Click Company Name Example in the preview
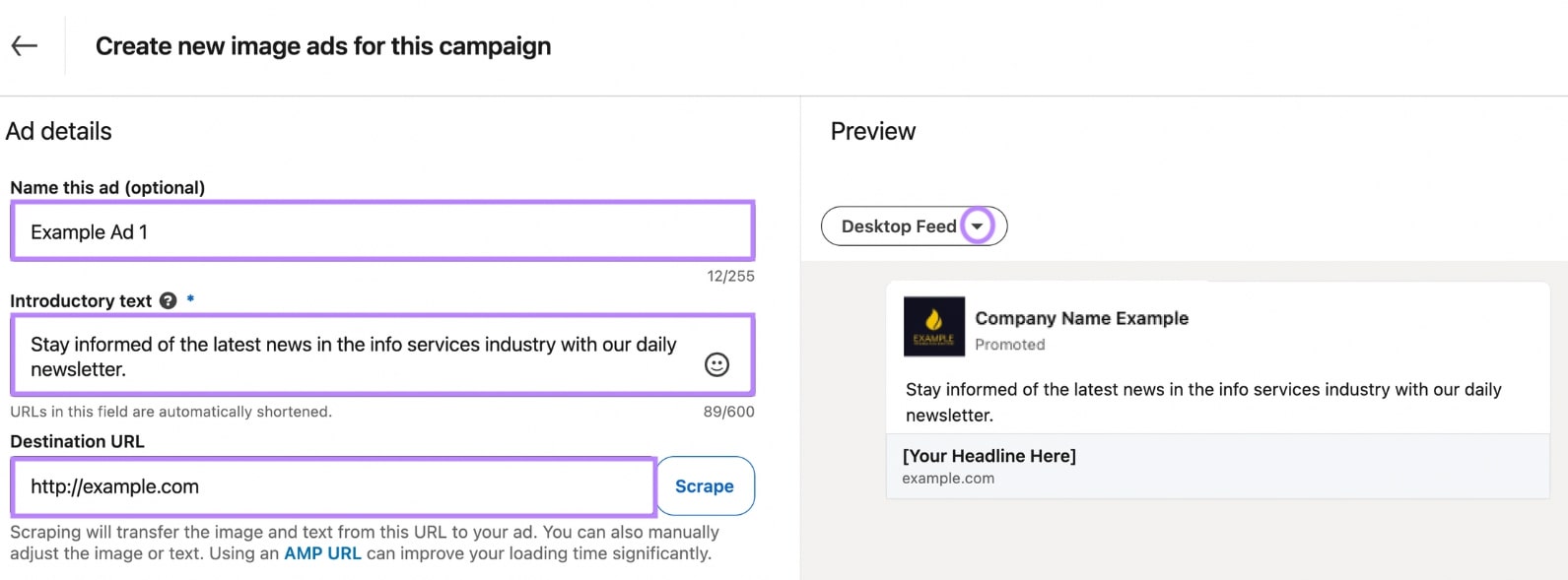The width and height of the screenshot is (1568, 580). 1081,318
